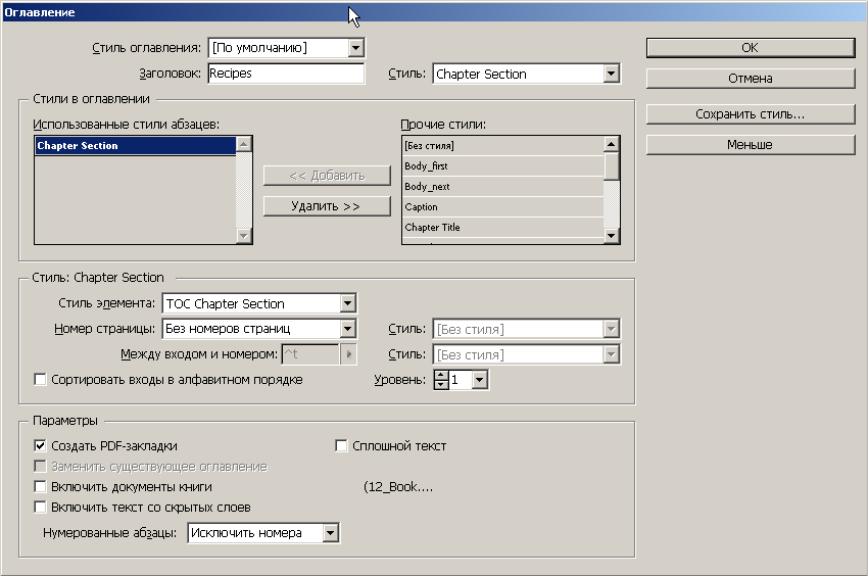Select Body_first in other styles list
This screenshot has height=576, width=868.
pyautogui.click(x=503, y=166)
